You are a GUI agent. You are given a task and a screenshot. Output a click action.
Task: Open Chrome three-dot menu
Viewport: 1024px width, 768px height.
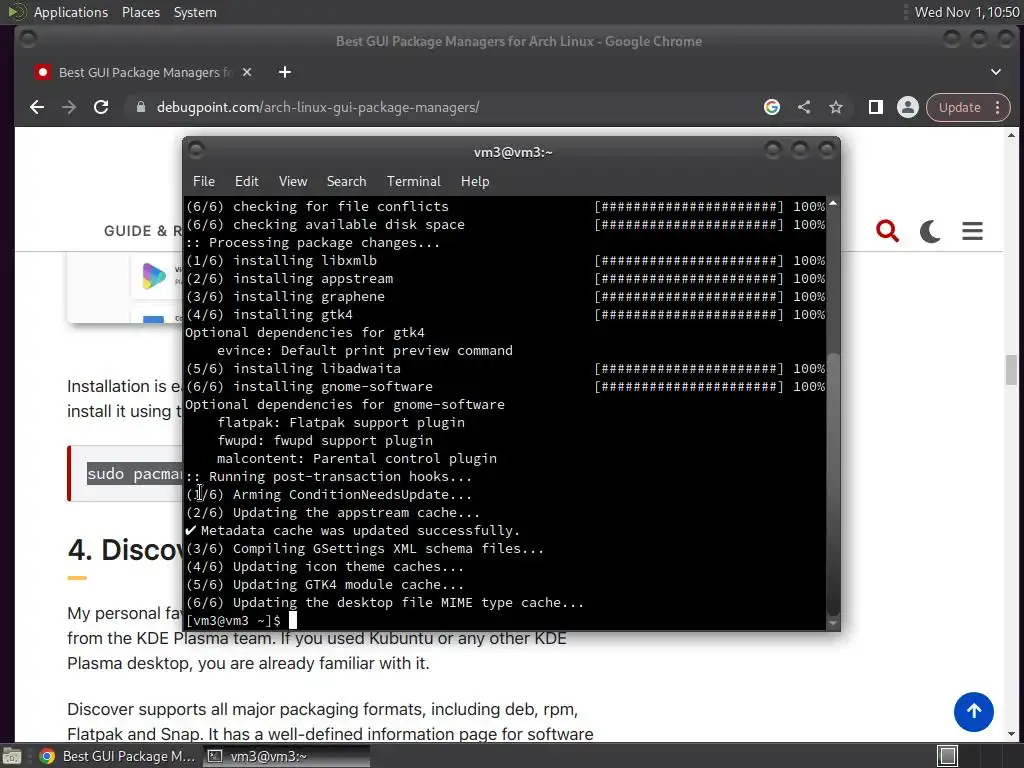[x=998, y=107]
